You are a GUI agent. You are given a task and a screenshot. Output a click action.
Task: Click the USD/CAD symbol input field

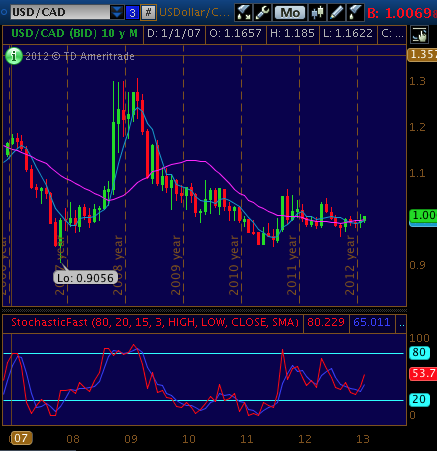pyautogui.click(x=60, y=12)
